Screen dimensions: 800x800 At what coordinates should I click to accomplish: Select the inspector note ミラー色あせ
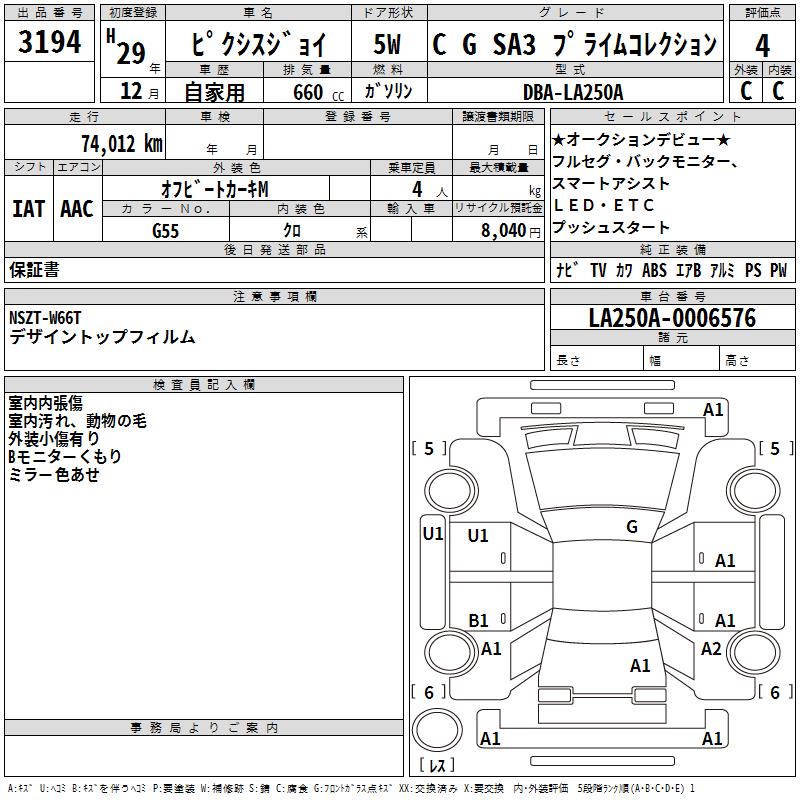tap(54, 474)
